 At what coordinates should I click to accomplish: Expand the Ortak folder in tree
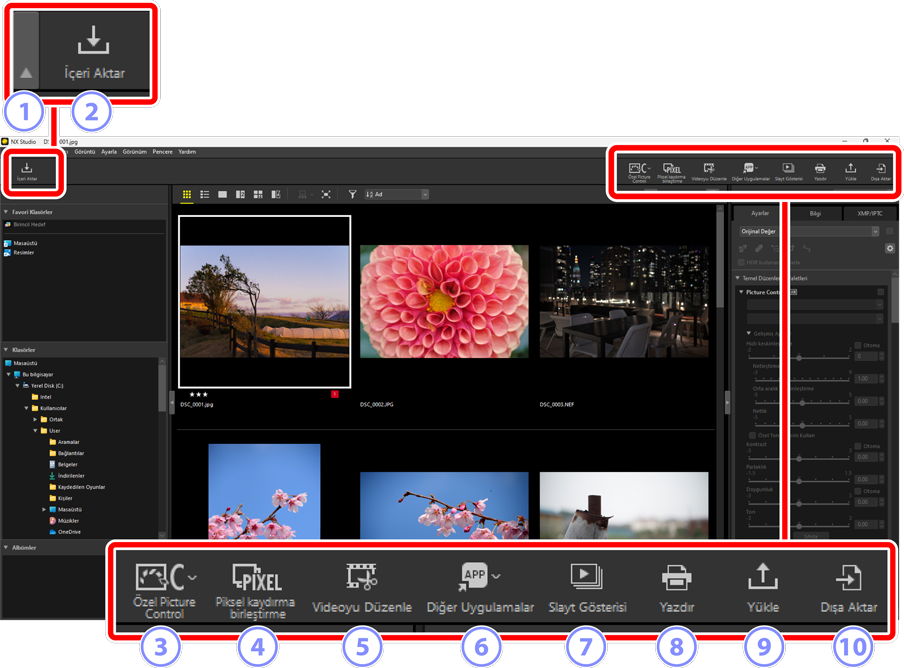click(36, 420)
